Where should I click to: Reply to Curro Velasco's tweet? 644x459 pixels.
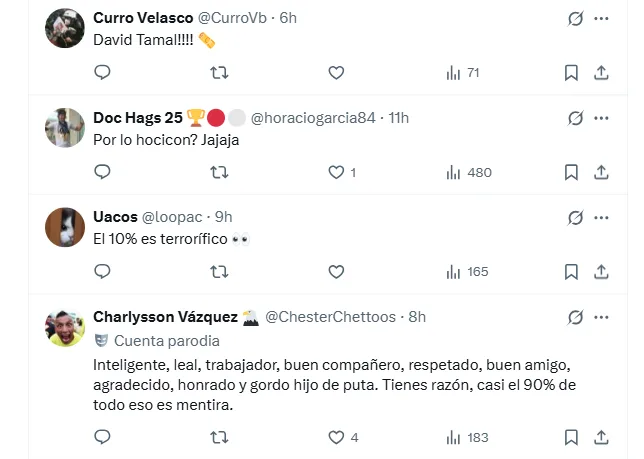tap(102, 72)
